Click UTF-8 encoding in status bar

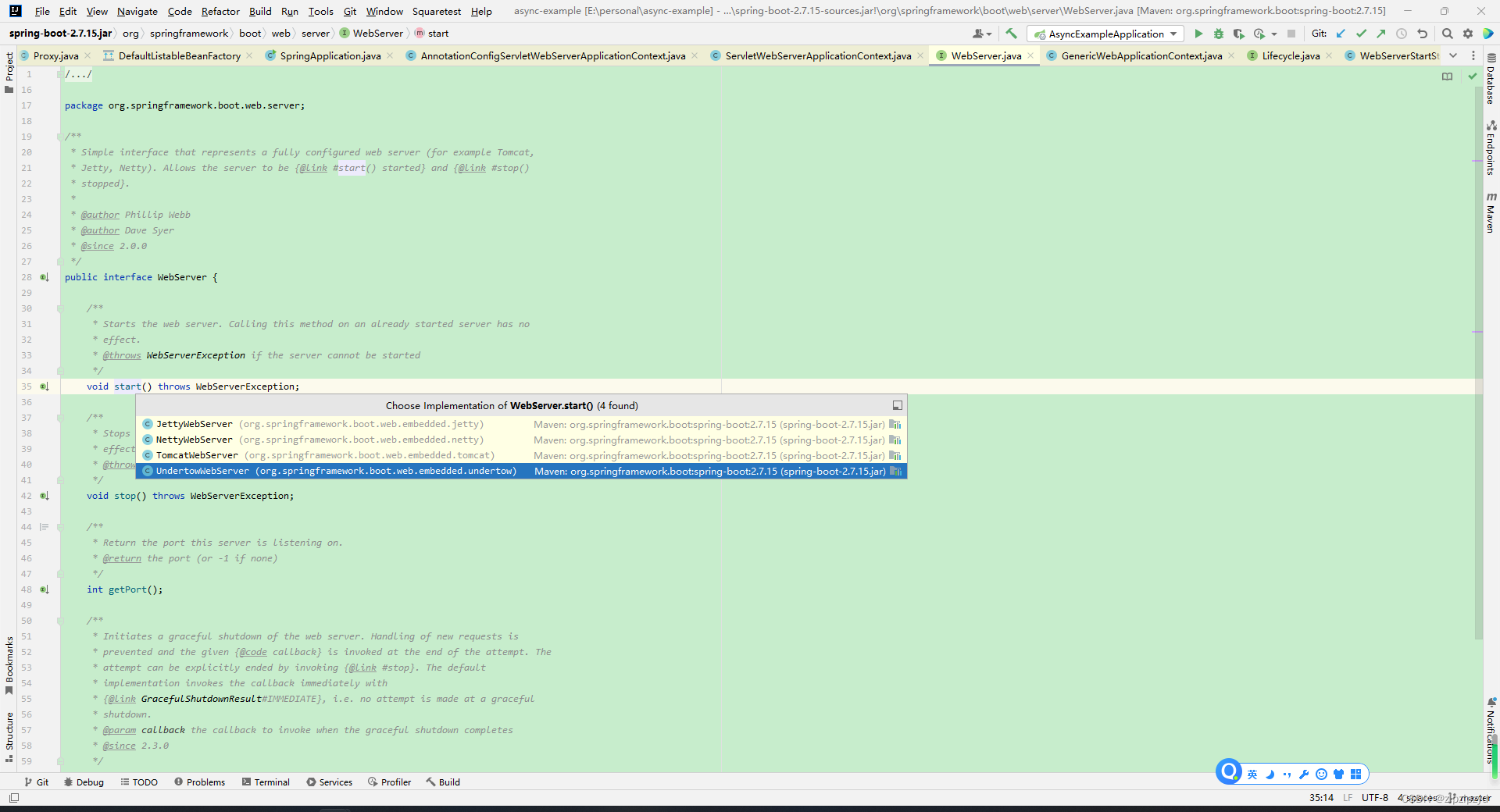tap(1374, 797)
